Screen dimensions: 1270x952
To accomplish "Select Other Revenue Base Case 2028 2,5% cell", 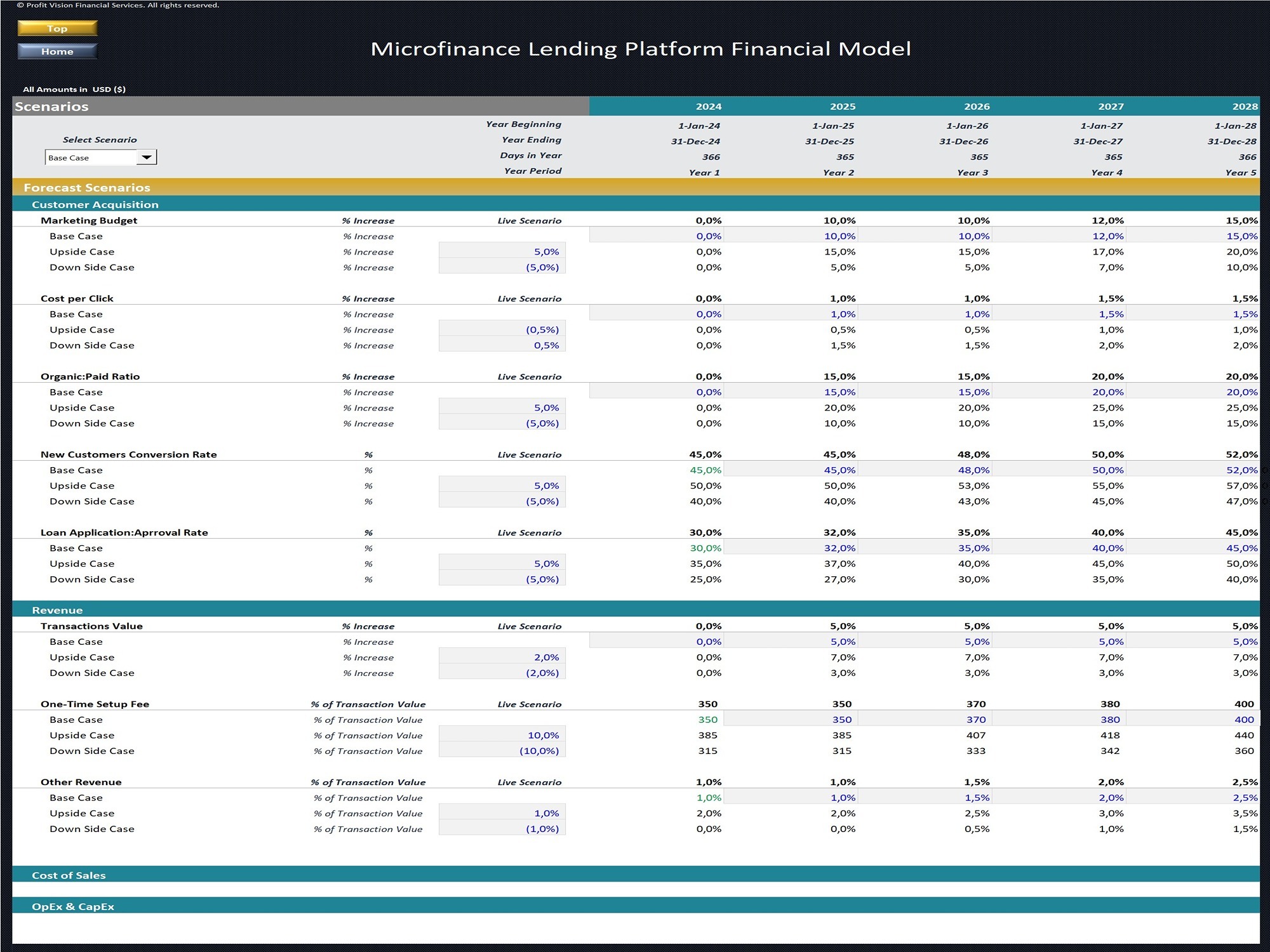I will coord(1193,798).
